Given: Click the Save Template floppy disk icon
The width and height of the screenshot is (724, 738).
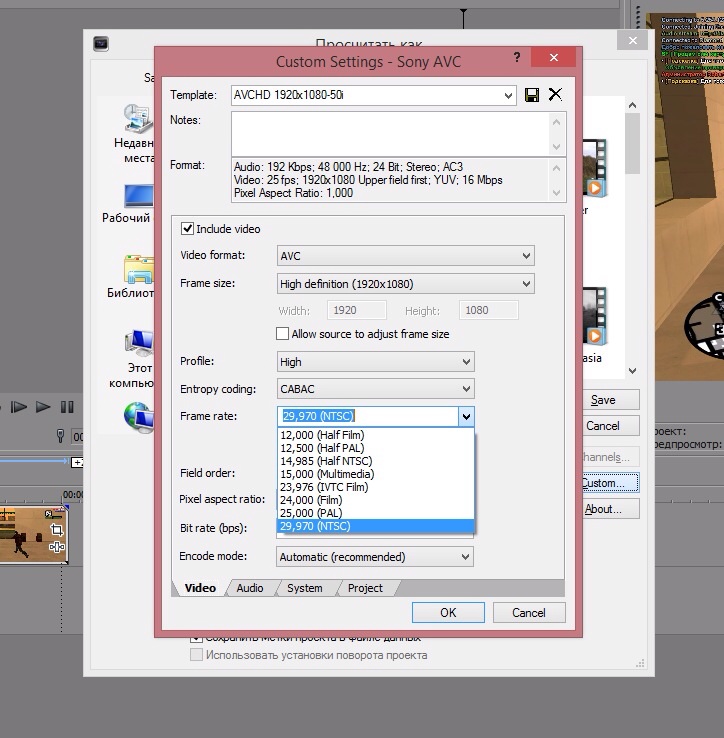Looking at the screenshot, I should click(x=532, y=95).
